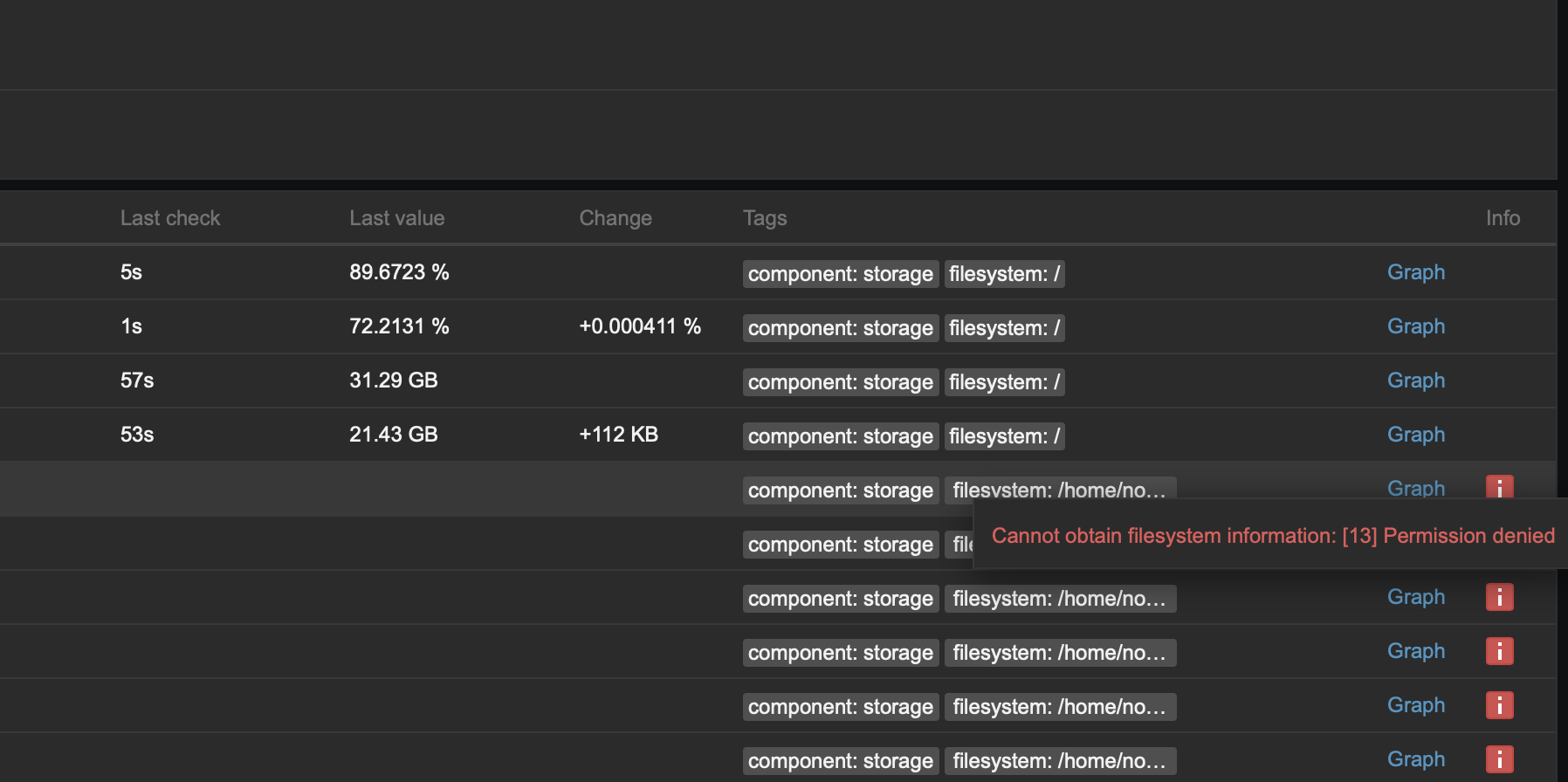Open the Graph link for the 72.2131 % item
Viewport: 1568px width, 782px height.
(1415, 326)
